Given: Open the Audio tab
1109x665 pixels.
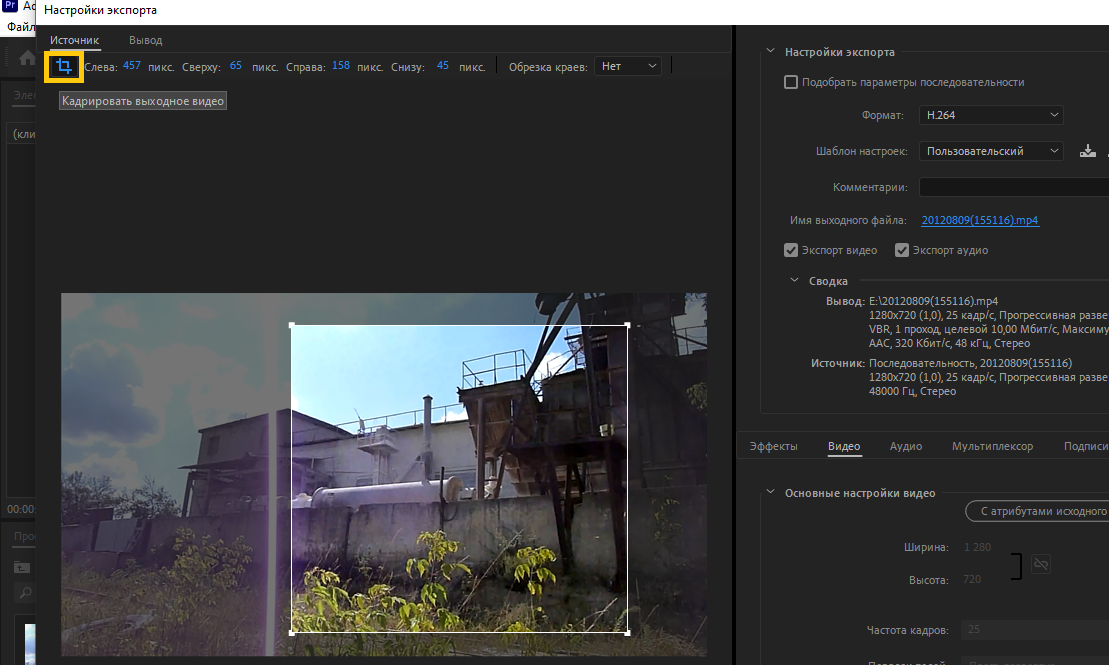Looking at the screenshot, I should [x=906, y=446].
